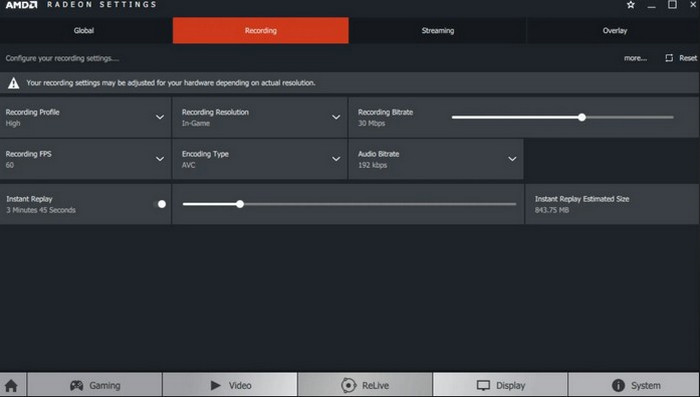
Task: Click the hardware adjustment warning message
Action: point(171,83)
